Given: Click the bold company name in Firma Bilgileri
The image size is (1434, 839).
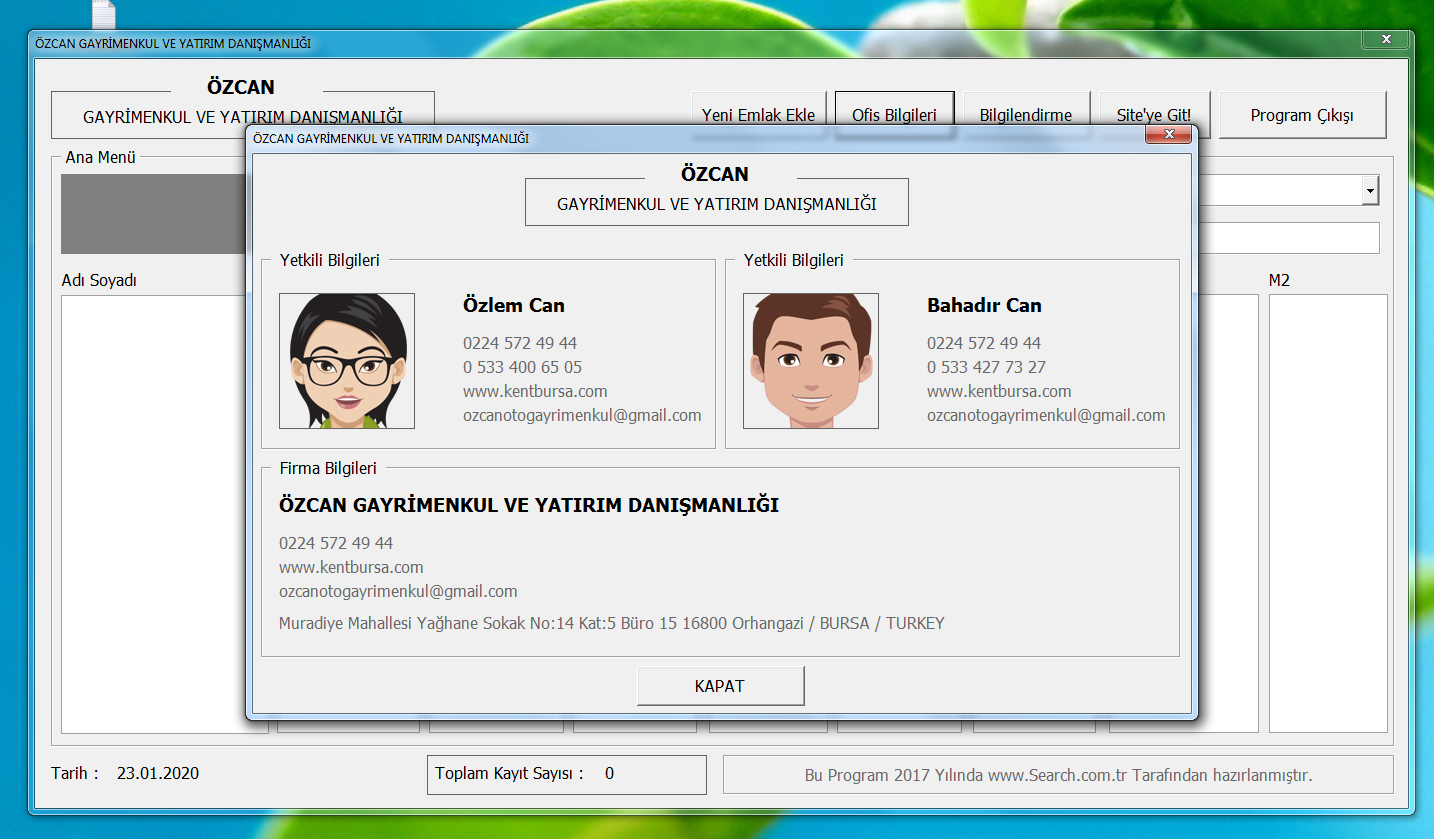Looking at the screenshot, I should tap(529, 505).
